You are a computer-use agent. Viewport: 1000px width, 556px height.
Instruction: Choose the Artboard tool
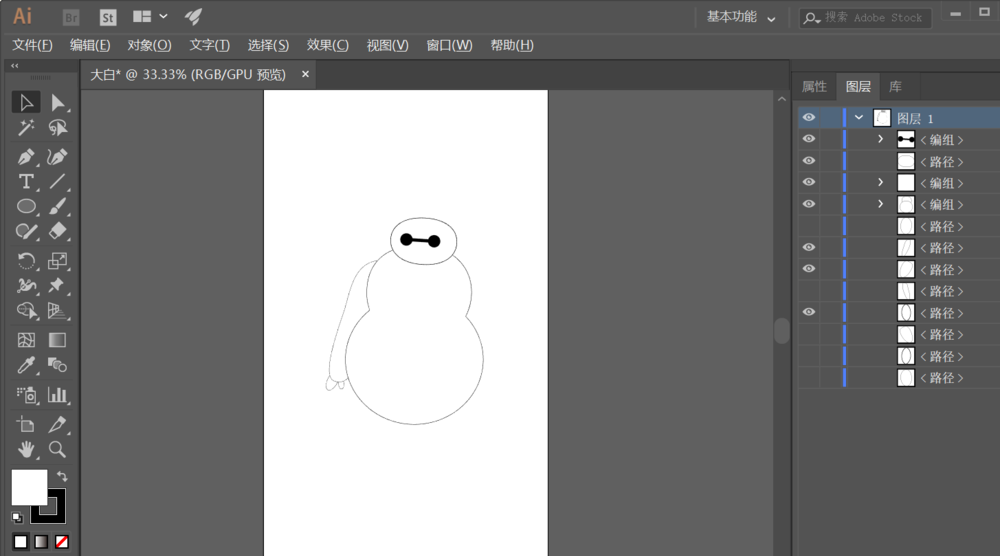(26, 425)
